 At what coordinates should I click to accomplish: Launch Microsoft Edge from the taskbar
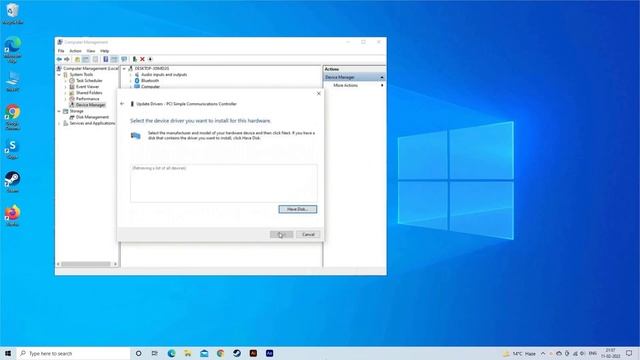pyautogui.click(x=171, y=353)
